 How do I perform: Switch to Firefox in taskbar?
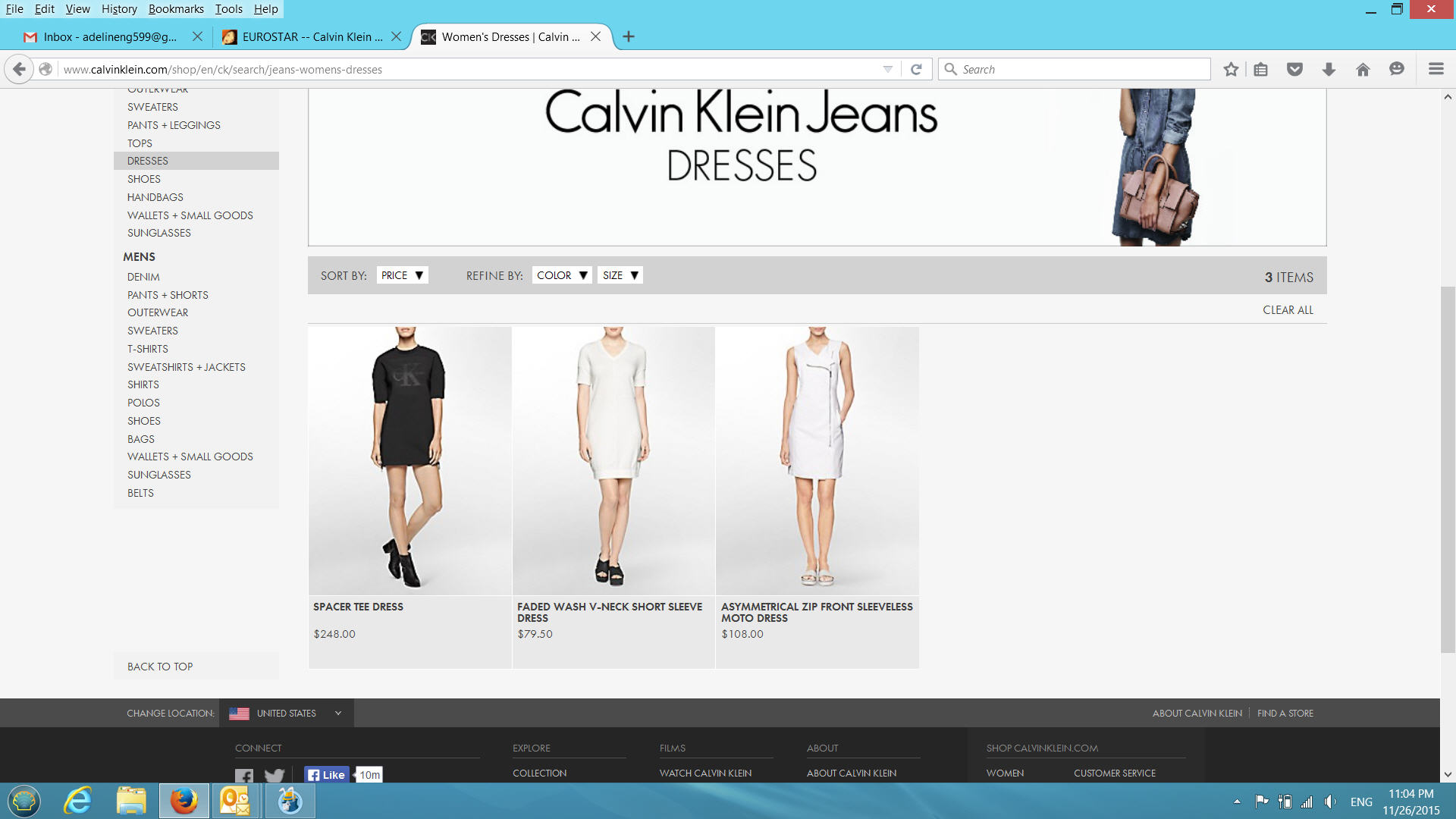[x=184, y=801]
